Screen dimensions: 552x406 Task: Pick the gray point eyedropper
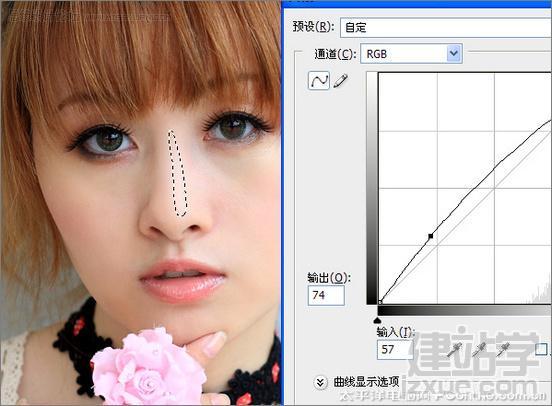(479, 350)
